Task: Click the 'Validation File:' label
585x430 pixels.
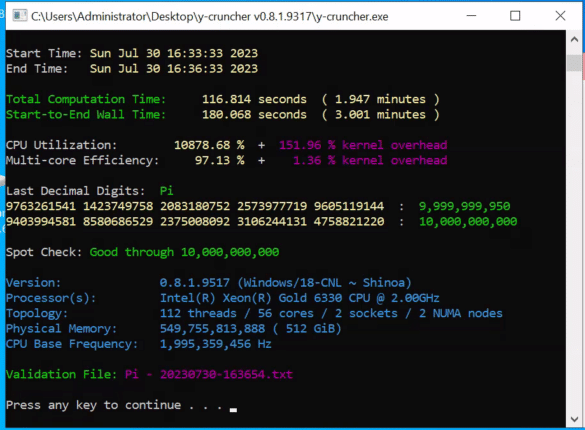Action: click(x=62, y=374)
